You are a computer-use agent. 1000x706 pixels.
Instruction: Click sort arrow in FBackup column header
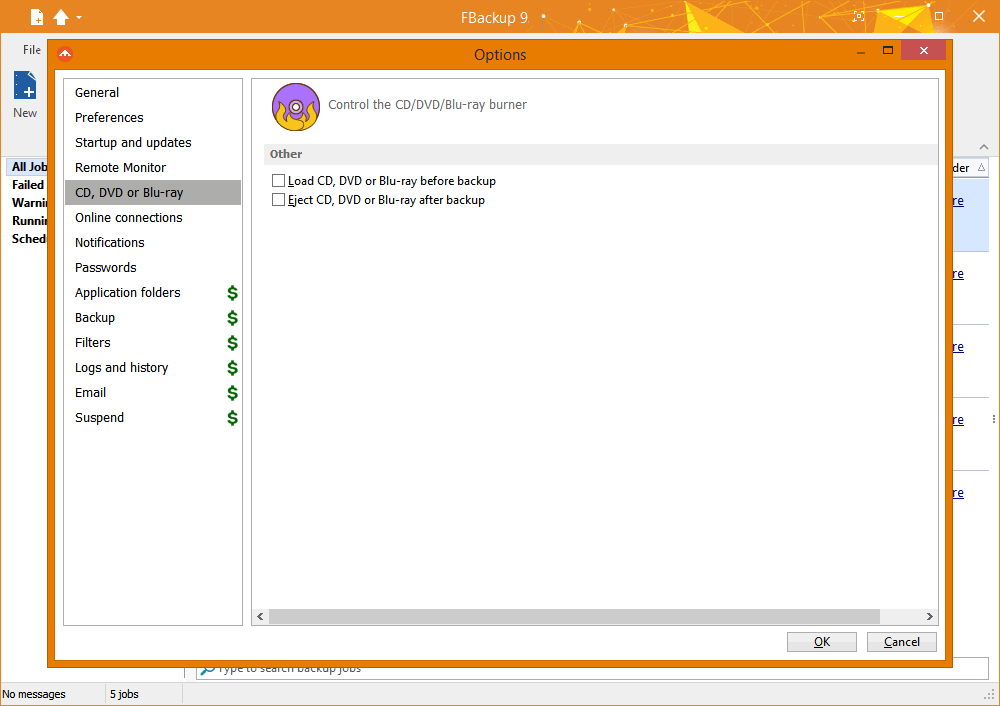[x=981, y=168]
